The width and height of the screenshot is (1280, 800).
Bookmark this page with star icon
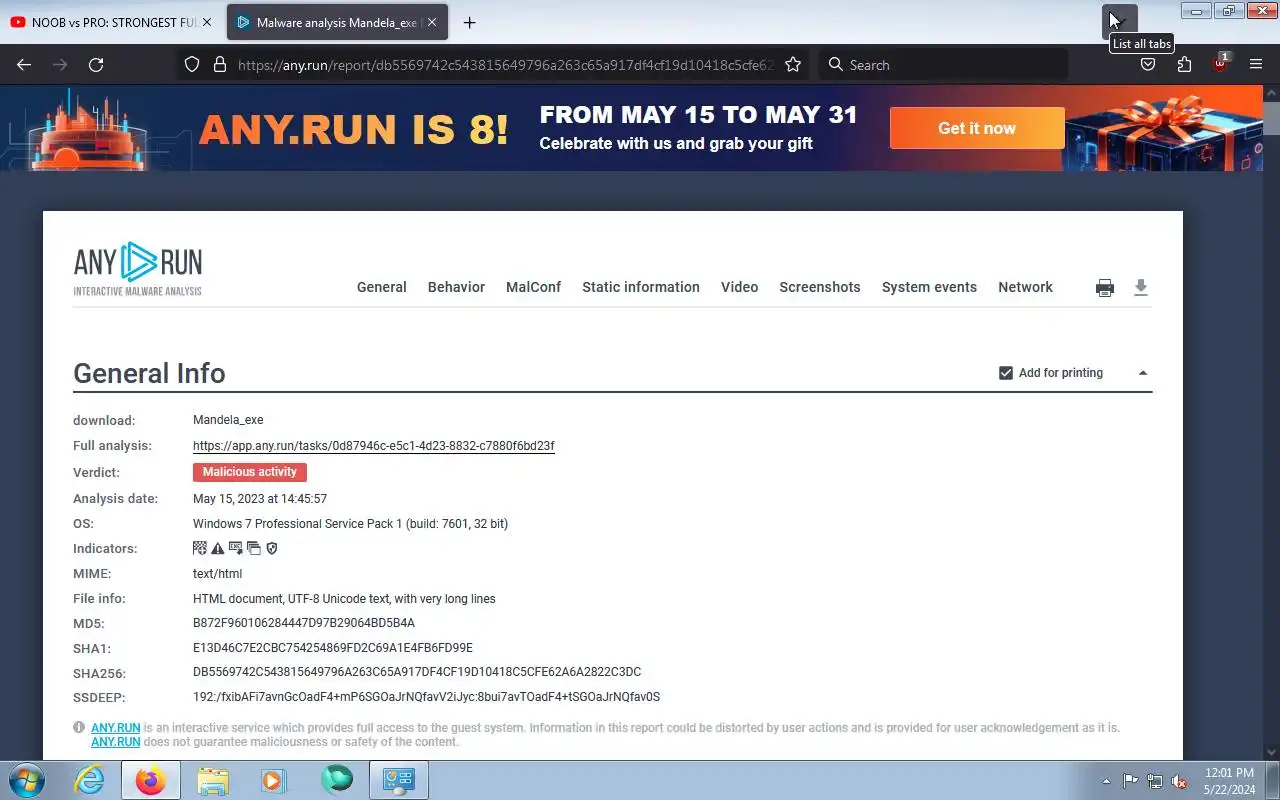[793, 65]
